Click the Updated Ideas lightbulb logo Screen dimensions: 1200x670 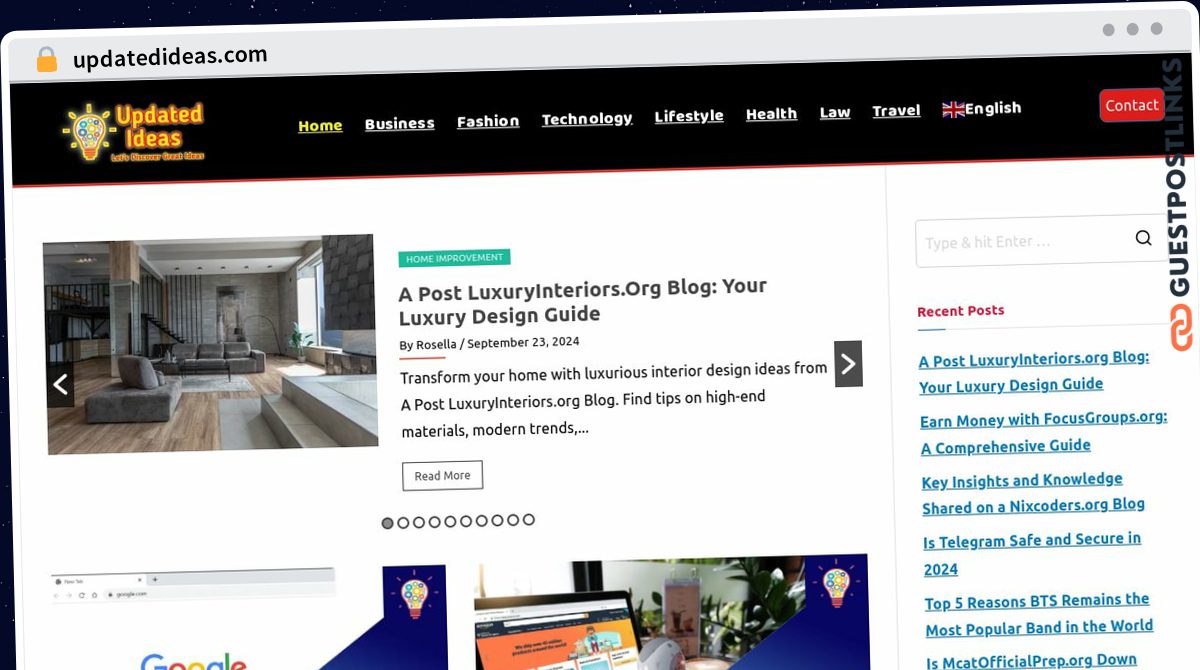135,132
